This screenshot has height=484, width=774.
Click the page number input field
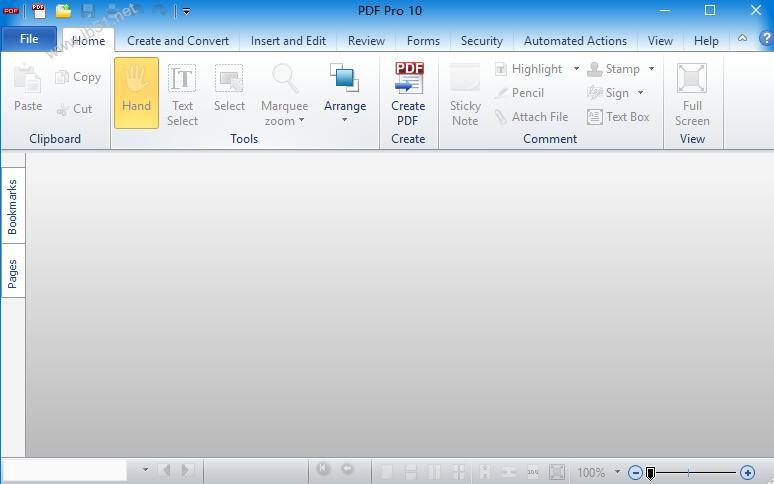[x=65, y=470]
